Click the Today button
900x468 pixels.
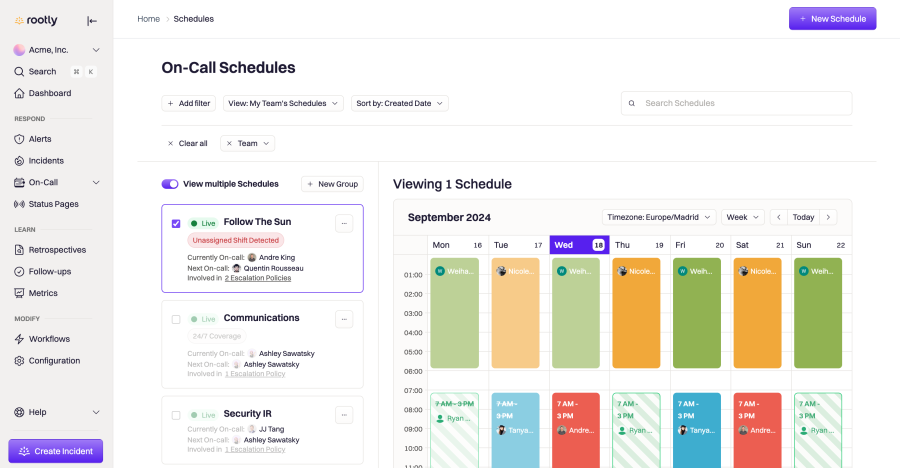[804, 217]
